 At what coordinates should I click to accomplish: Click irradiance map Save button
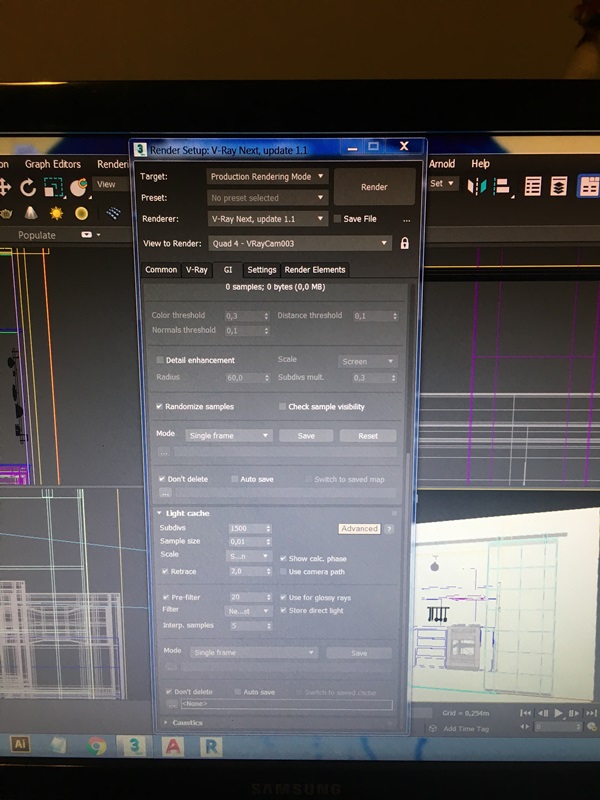click(x=306, y=435)
